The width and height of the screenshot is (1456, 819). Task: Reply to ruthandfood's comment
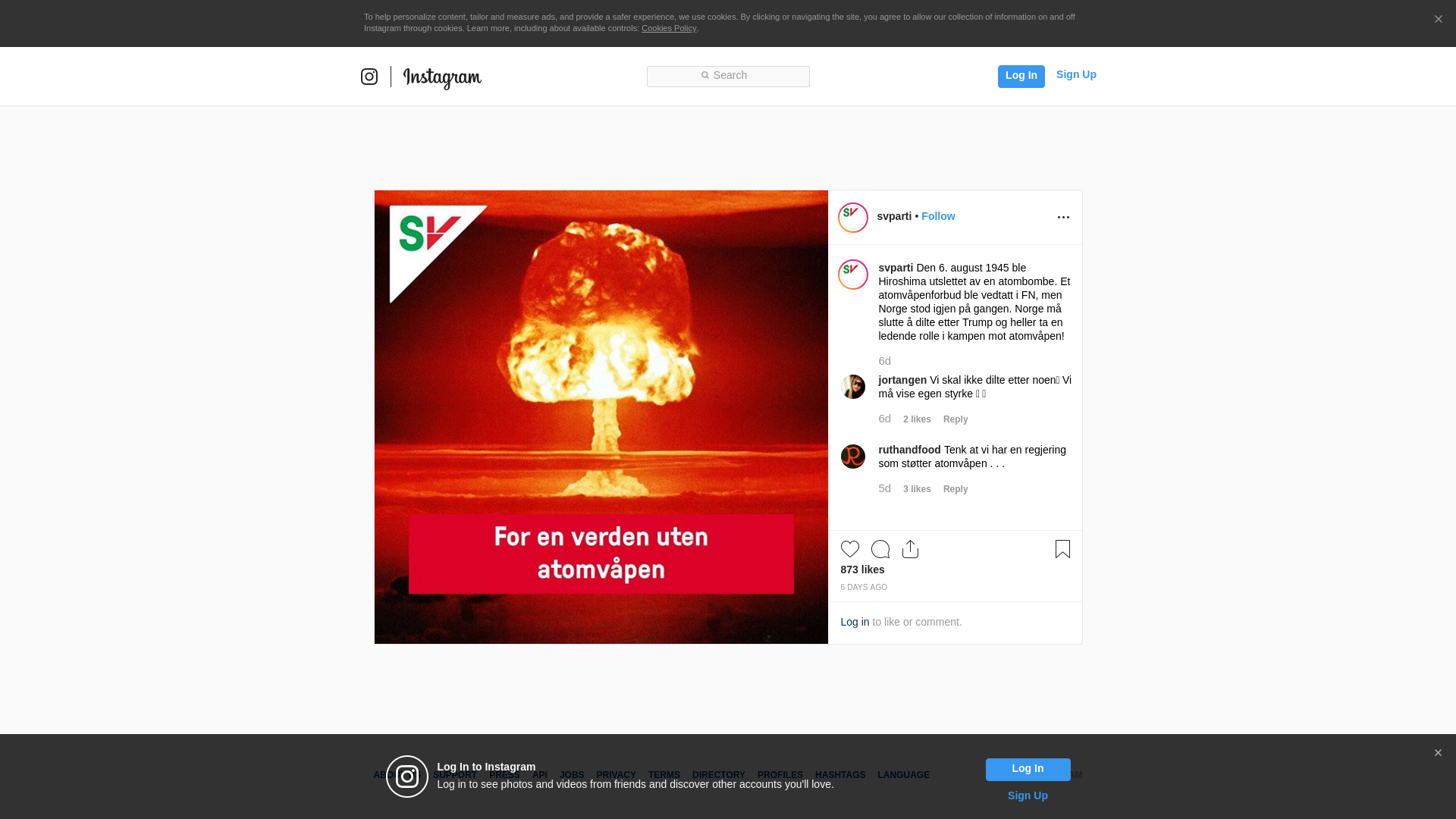click(955, 489)
